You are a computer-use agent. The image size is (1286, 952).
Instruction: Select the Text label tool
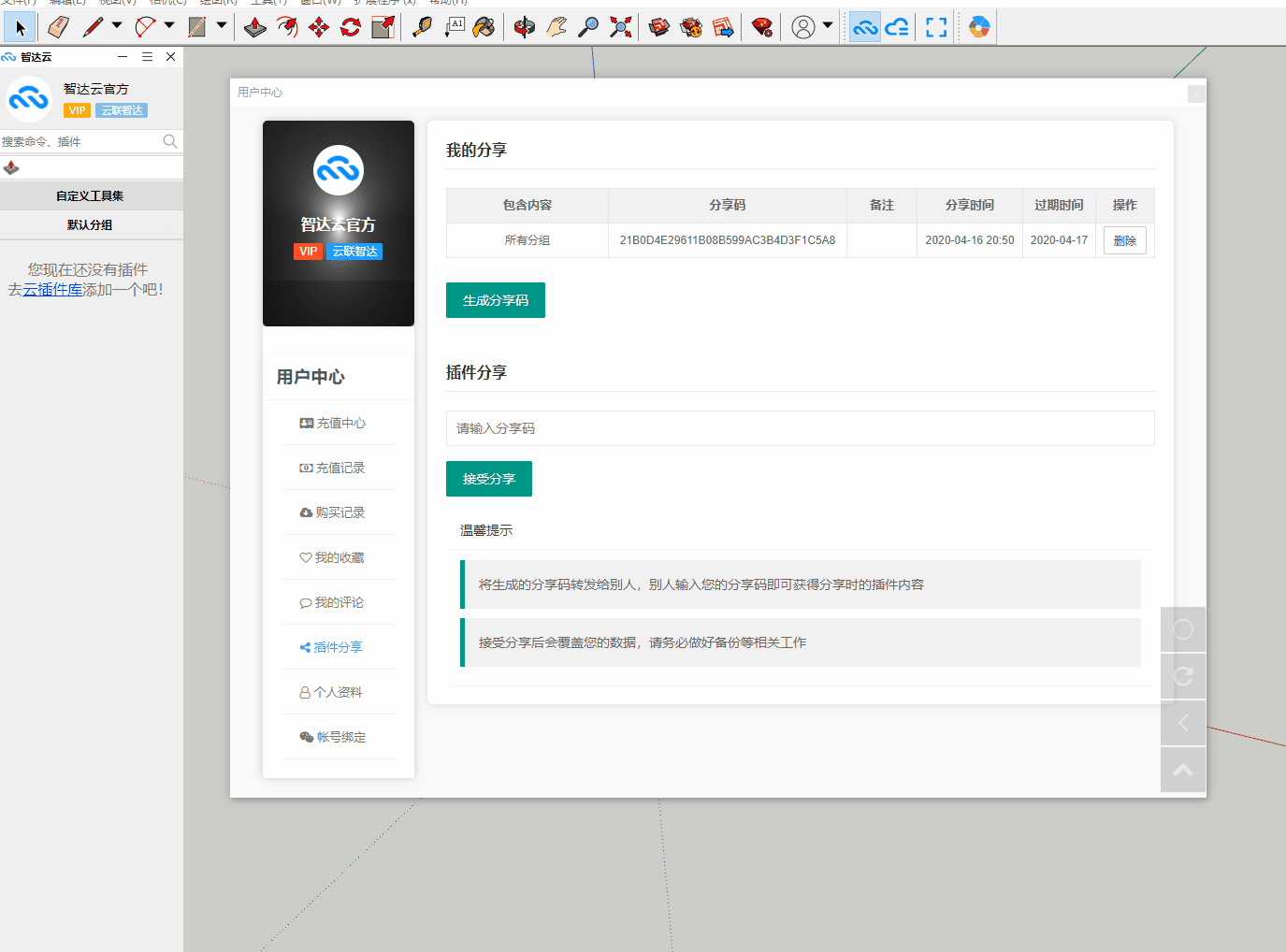(x=454, y=27)
